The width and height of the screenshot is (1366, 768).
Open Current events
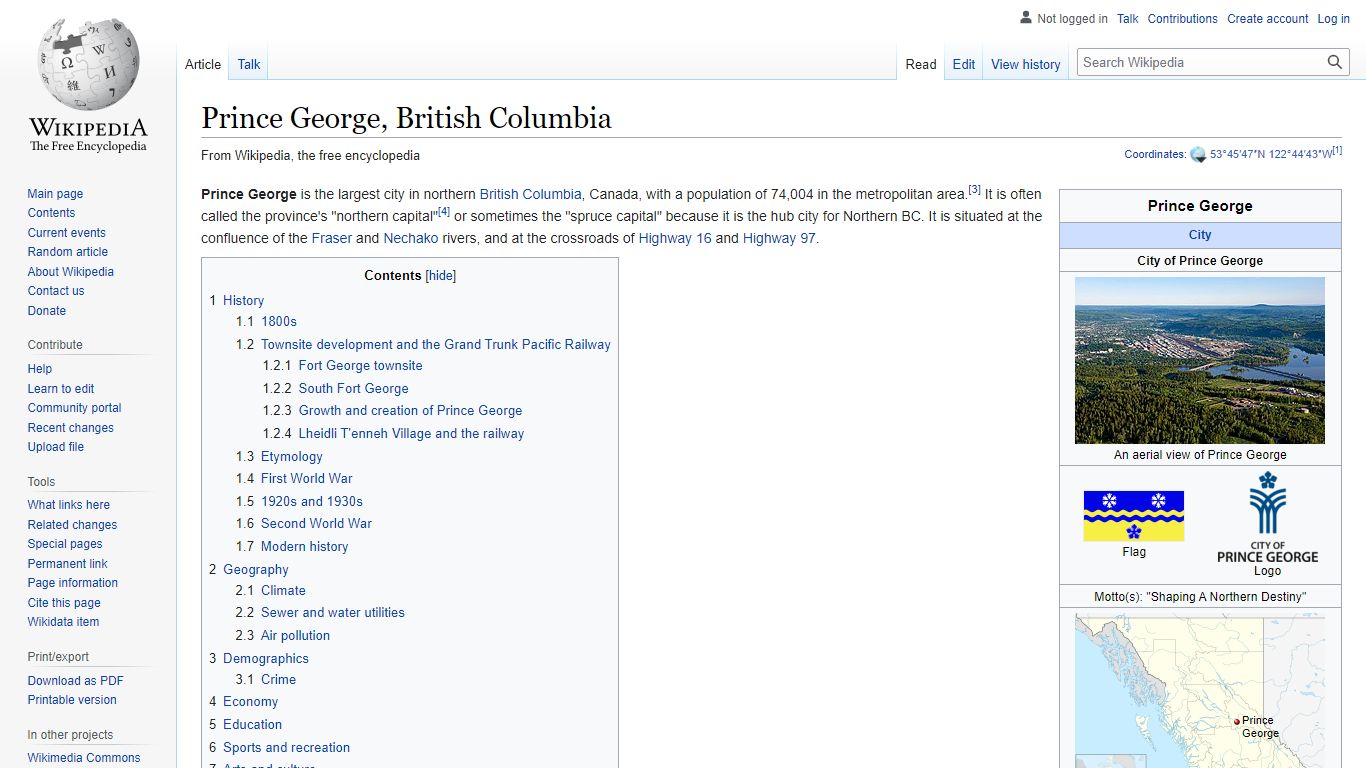pyautogui.click(x=66, y=233)
